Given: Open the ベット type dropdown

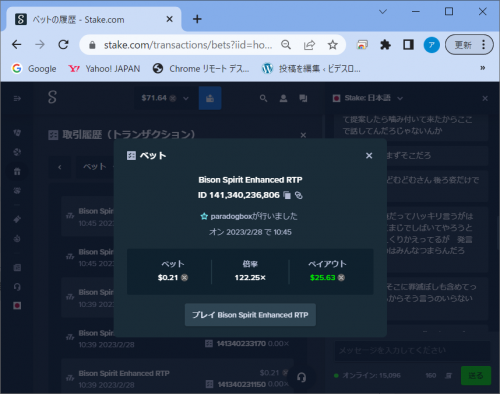Looking at the screenshot, I should [96, 167].
